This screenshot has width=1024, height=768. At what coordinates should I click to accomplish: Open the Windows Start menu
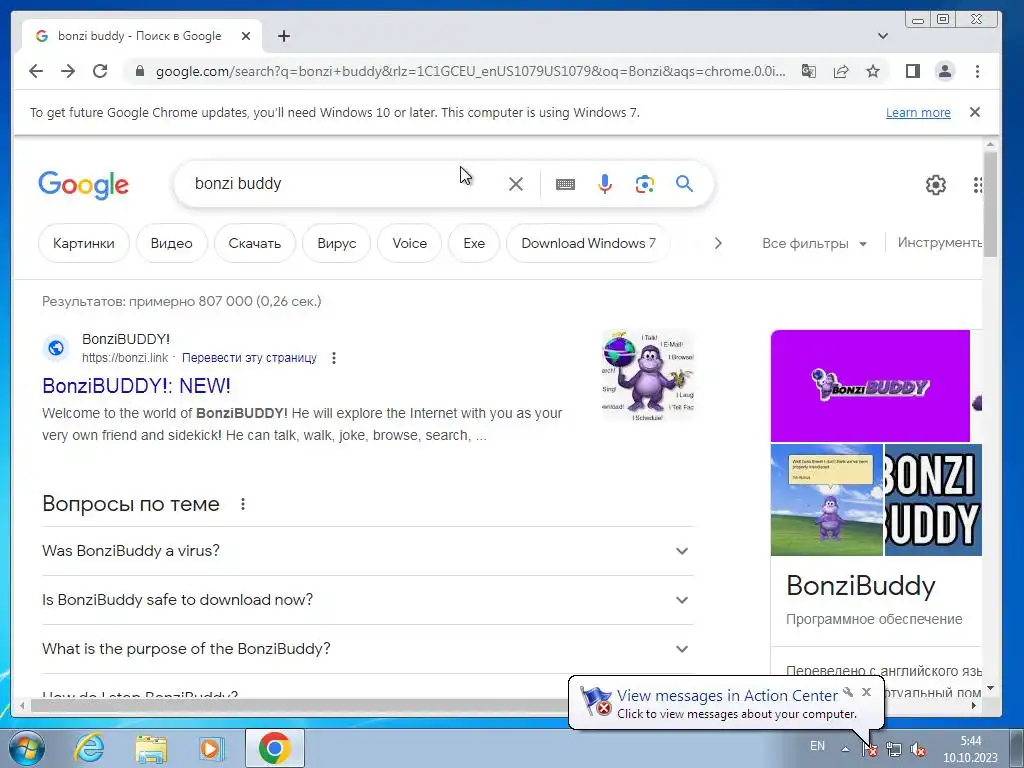(x=25, y=748)
